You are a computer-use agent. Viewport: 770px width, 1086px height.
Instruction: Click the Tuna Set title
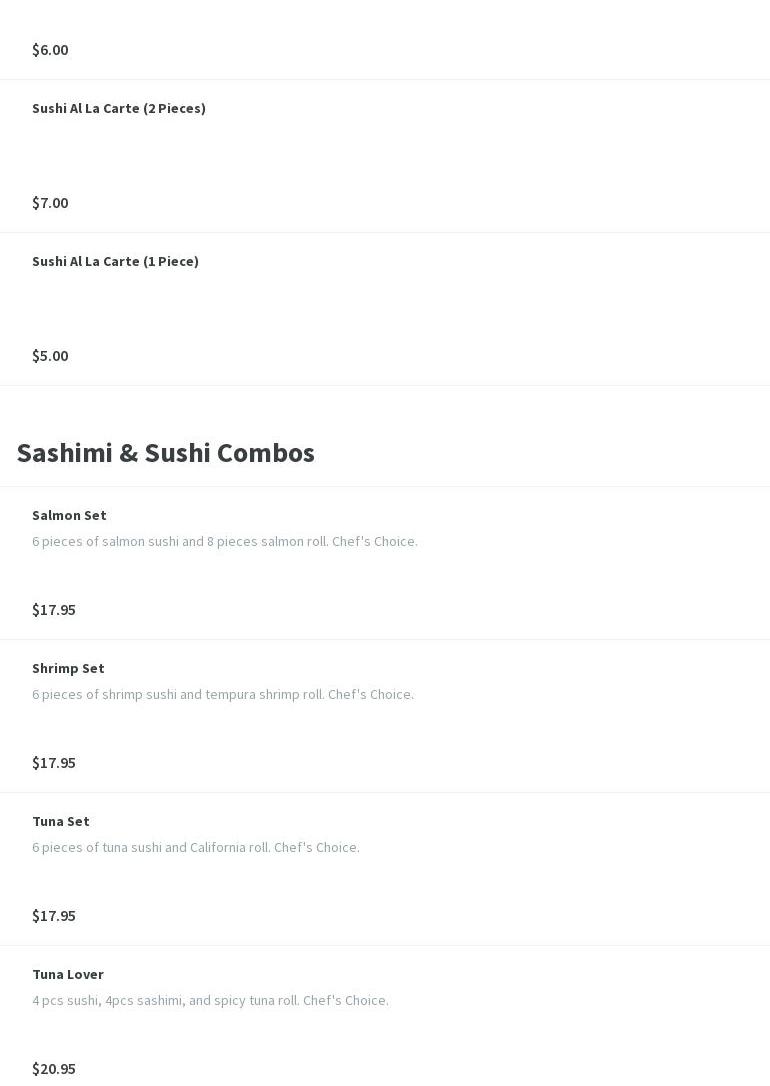click(61, 821)
